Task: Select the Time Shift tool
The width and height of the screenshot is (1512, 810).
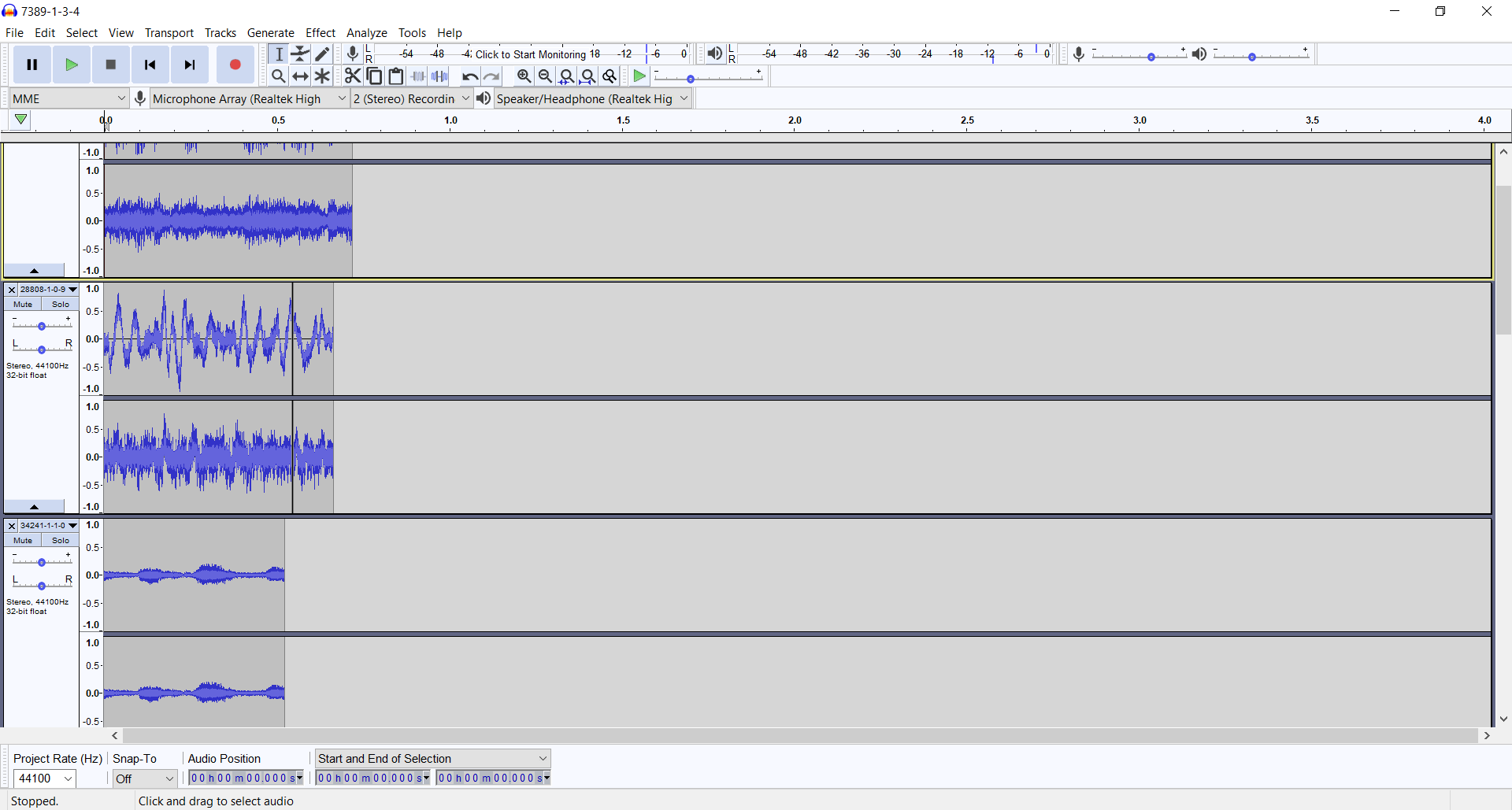Action: [x=301, y=76]
